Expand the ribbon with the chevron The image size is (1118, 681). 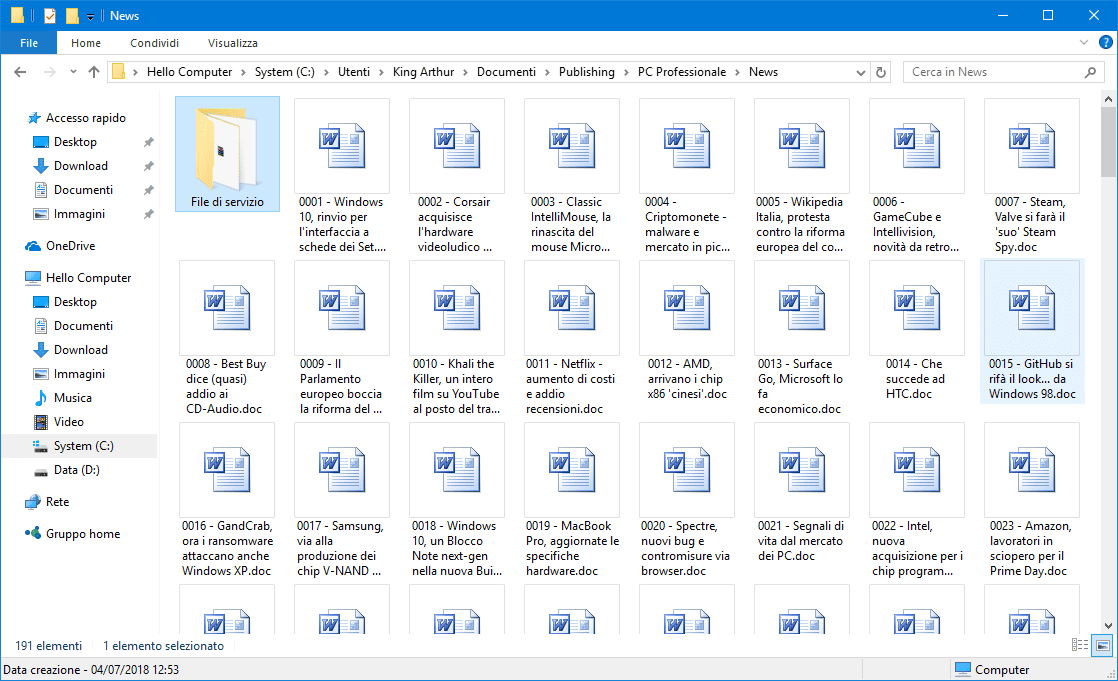click(1085, 43)
